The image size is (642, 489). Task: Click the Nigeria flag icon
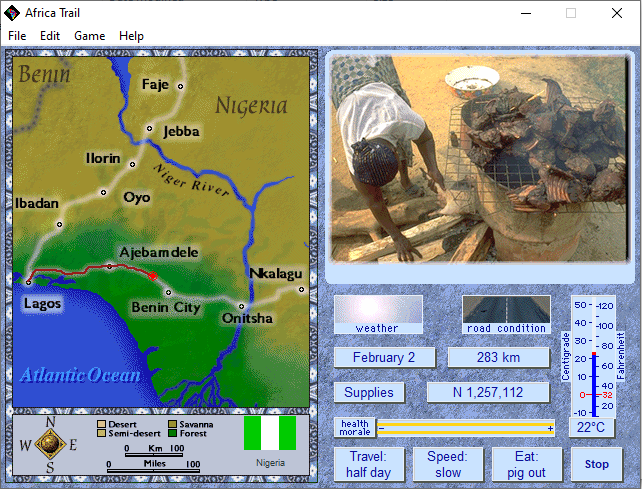point(270,434)
